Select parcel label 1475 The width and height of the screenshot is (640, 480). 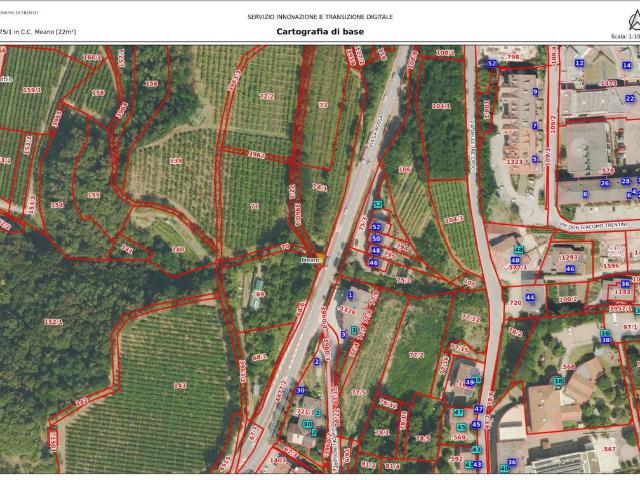click(x=608, y=84)
